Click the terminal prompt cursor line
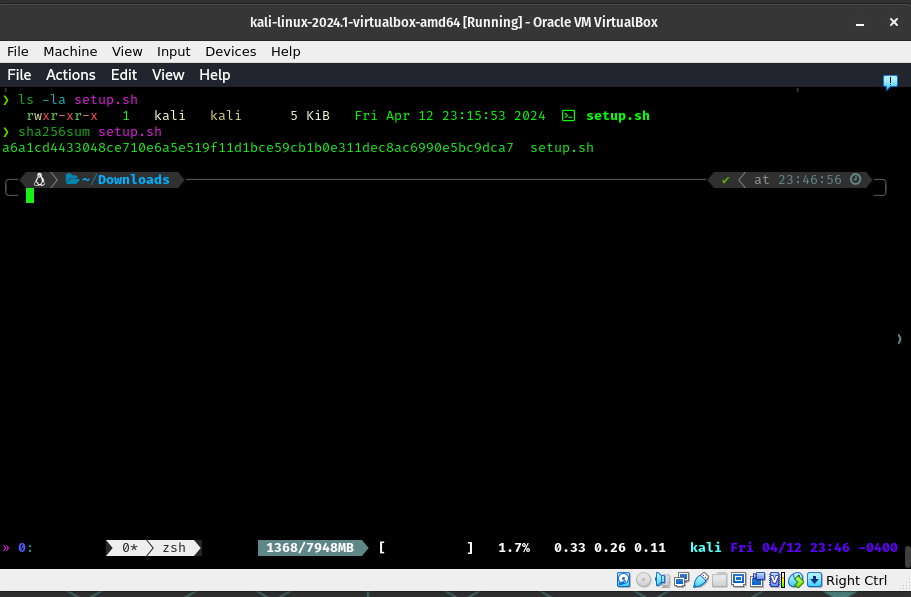This screenshot has height=597, width=911. click(x=30, y=196)
